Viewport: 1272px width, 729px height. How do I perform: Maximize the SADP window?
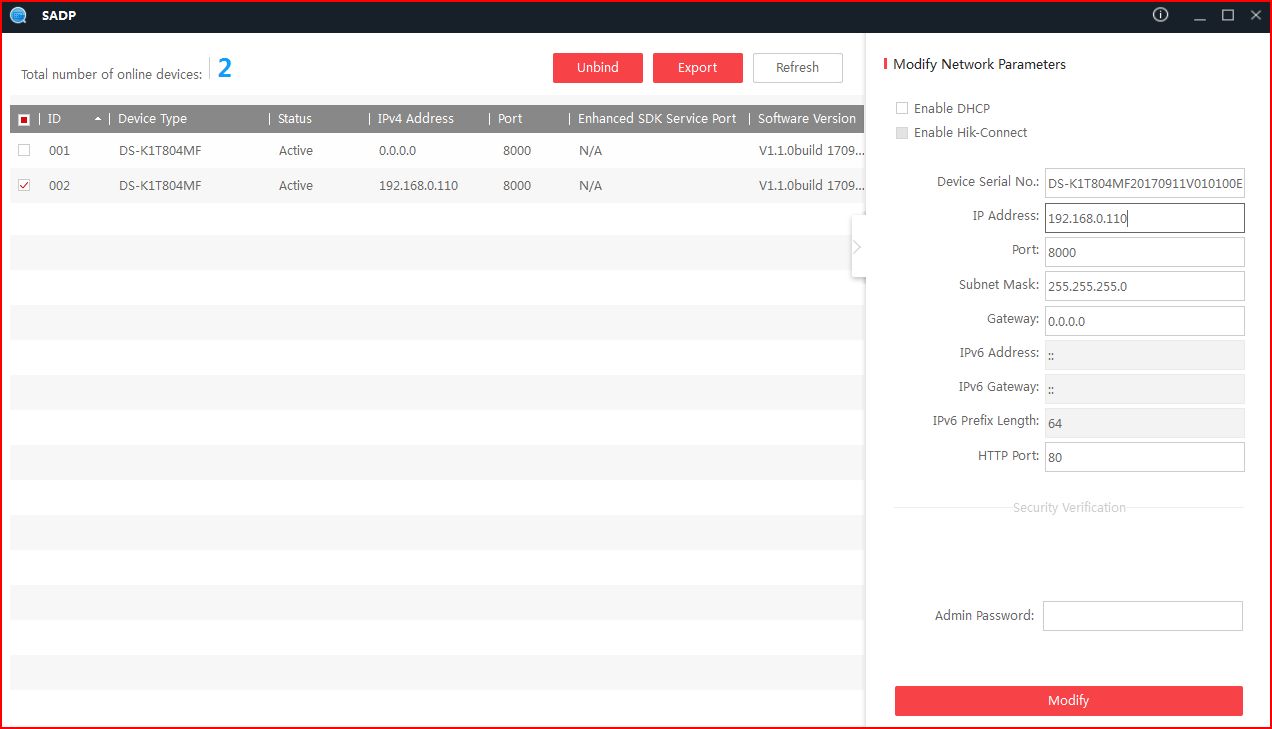[x=1228, y=15]
